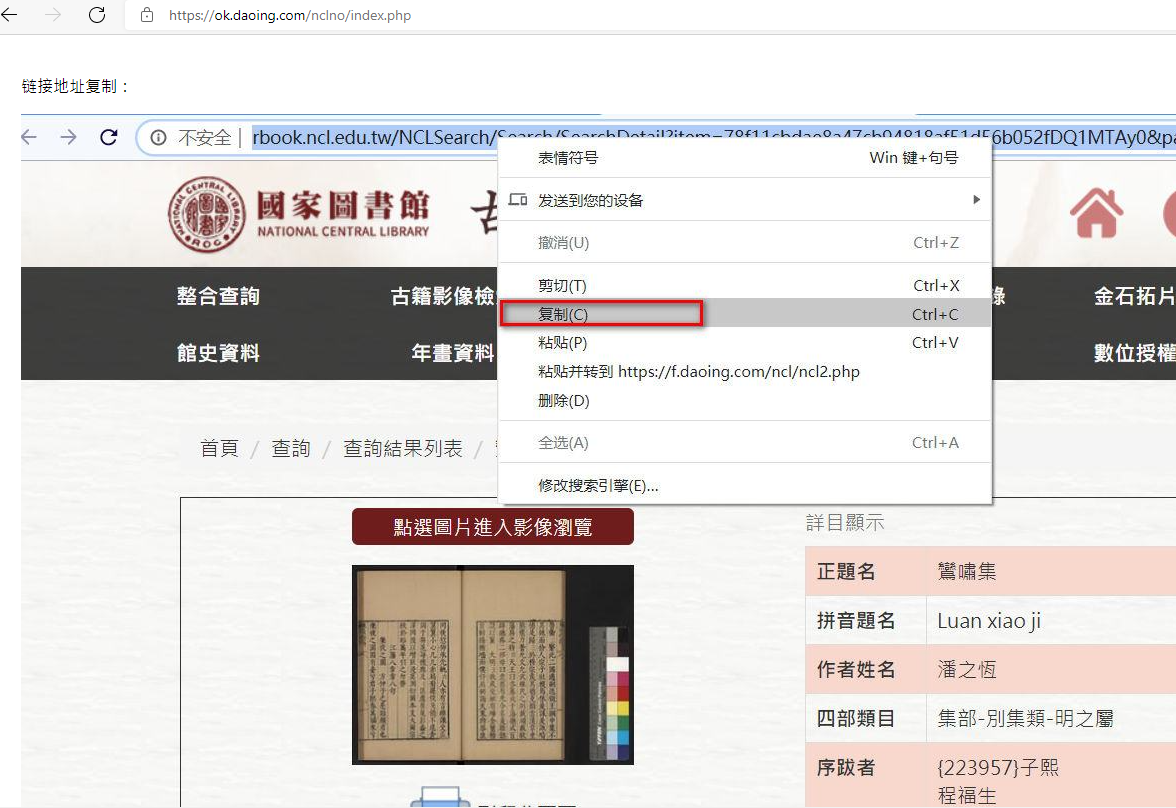Pick 表情符号 from the context menu
The width and height of the screenshot is (1176, 808).
(568, 158)
